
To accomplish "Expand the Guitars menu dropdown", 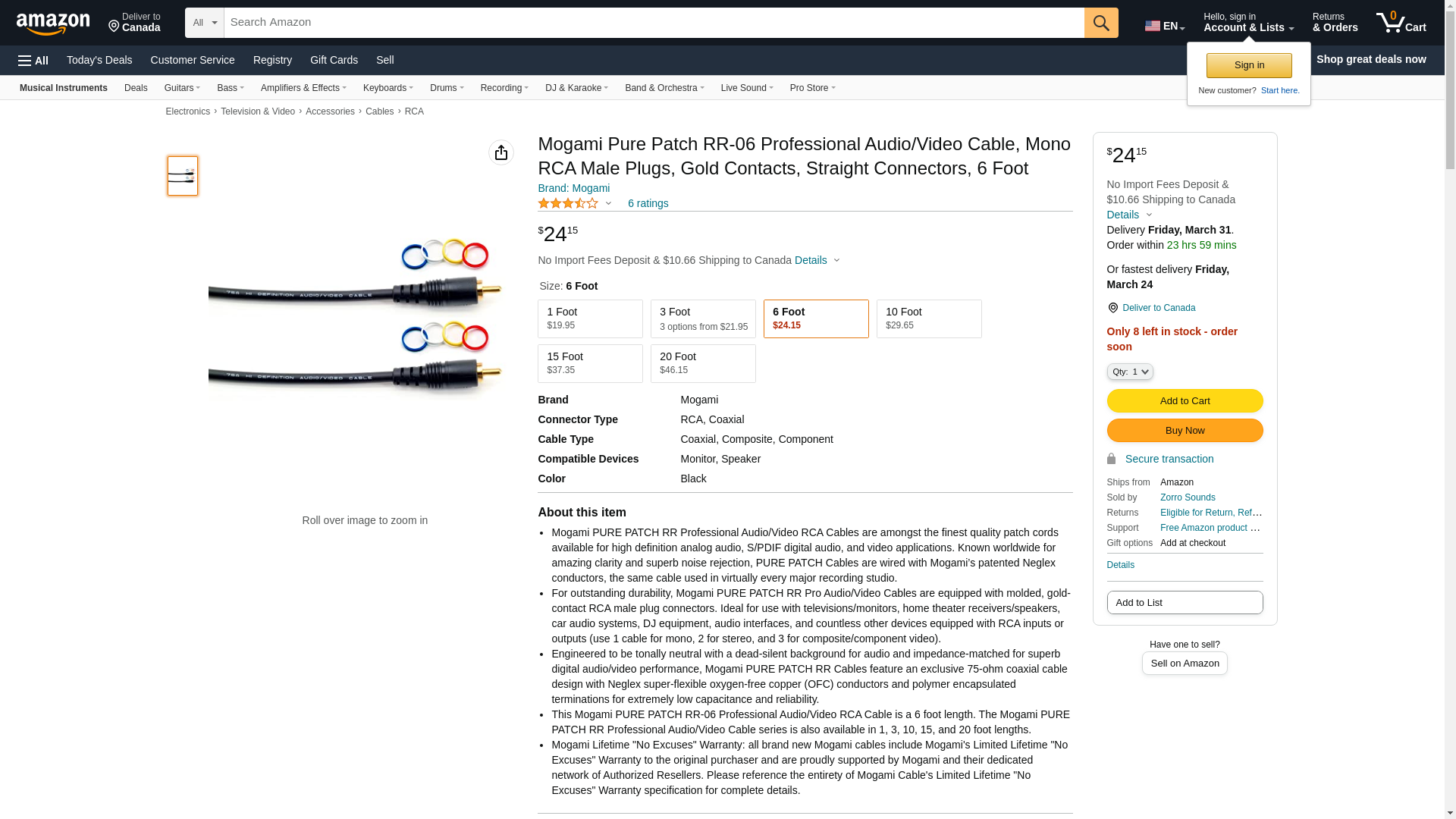I will tap(182, 88).
